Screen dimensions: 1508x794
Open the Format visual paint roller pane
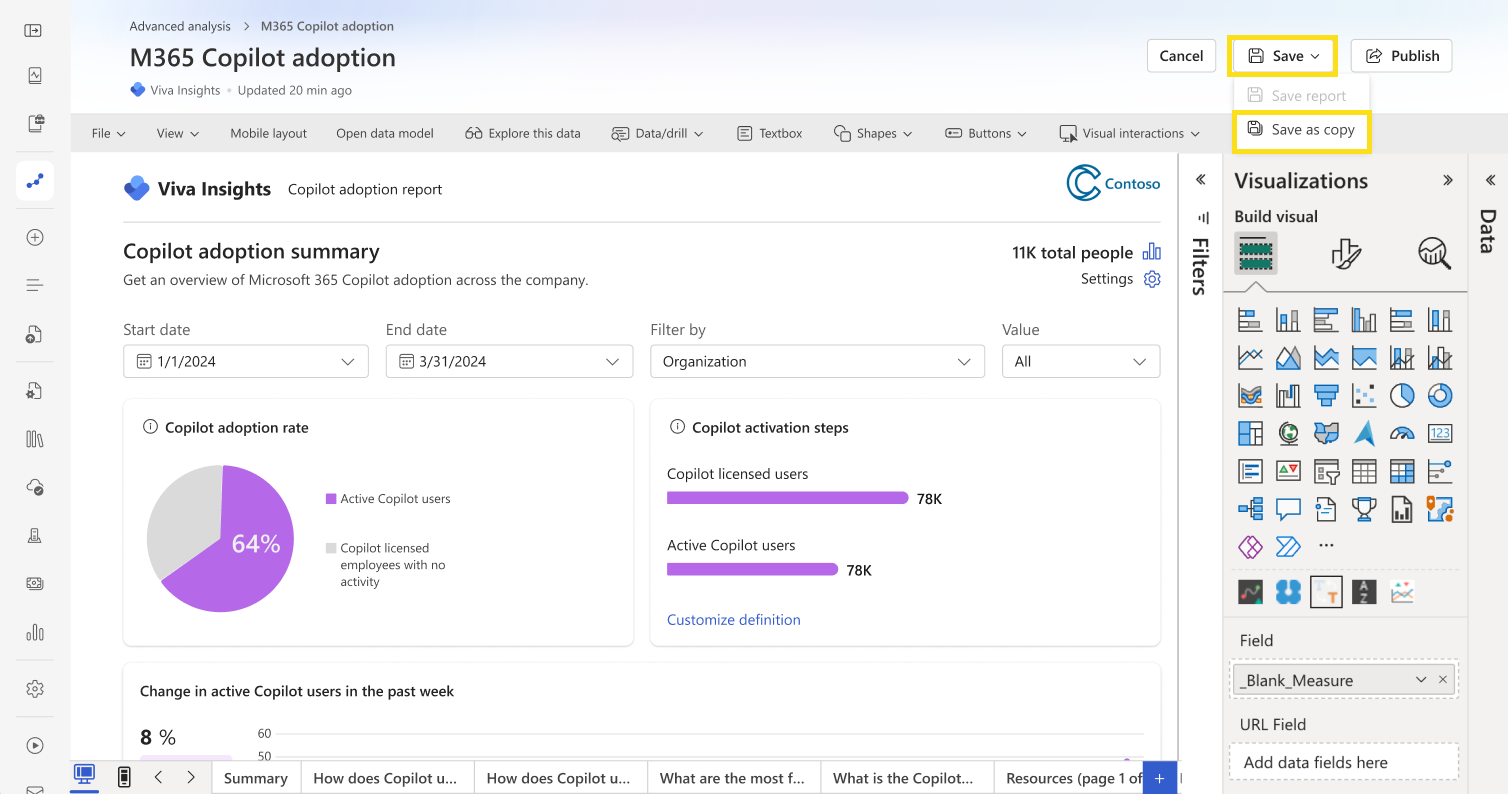tap(1346, 253)
